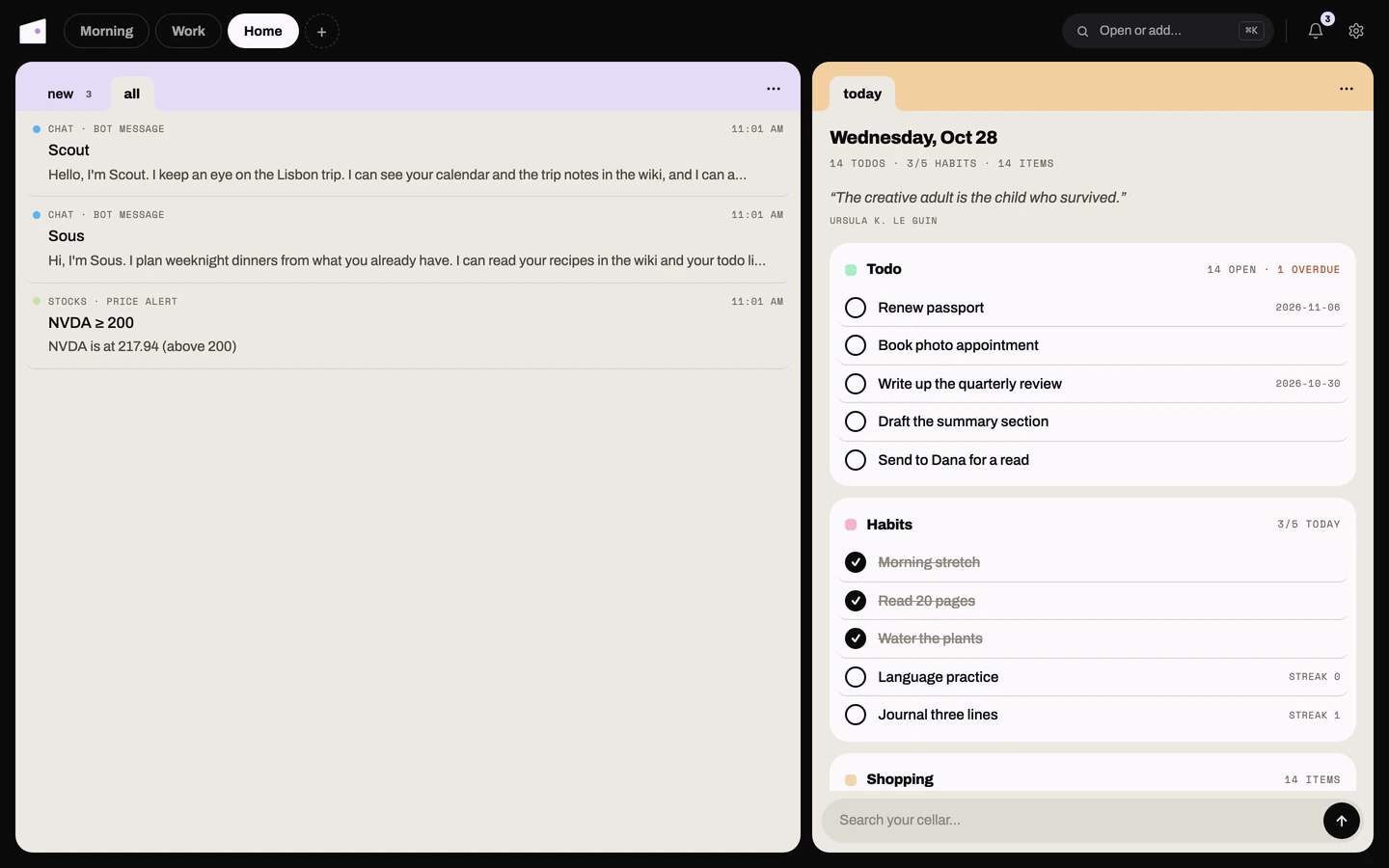Open the today panel options menu
1389x868 pixels.
1347,89
